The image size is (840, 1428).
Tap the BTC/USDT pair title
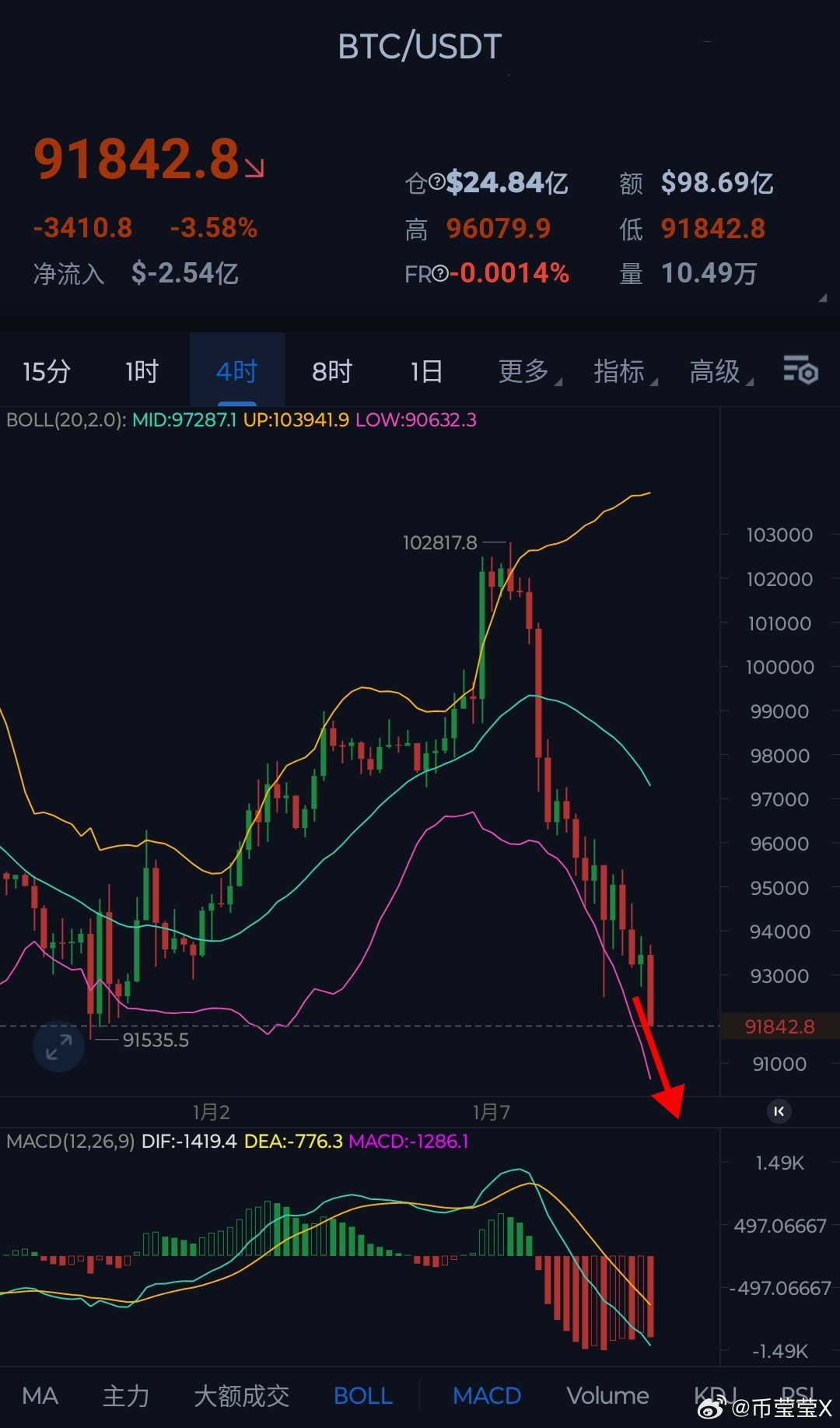coord(420,47)
